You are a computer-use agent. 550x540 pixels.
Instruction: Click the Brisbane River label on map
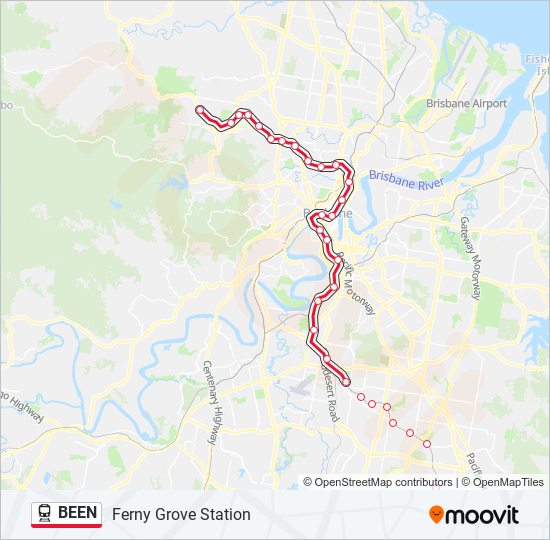click(x=407, y=180)
